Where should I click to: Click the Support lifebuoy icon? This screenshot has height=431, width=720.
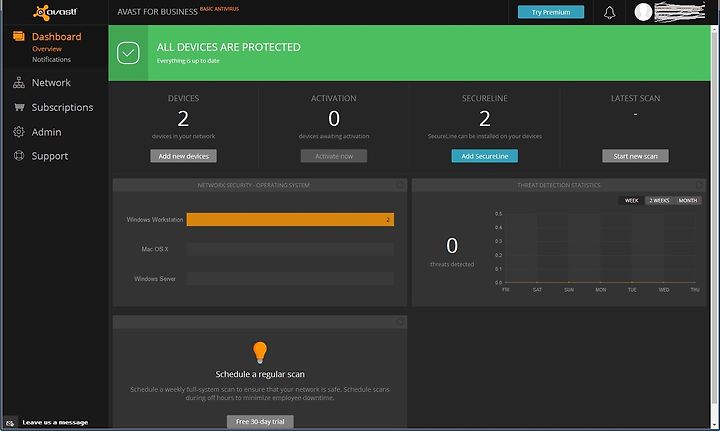coord(19,156)
